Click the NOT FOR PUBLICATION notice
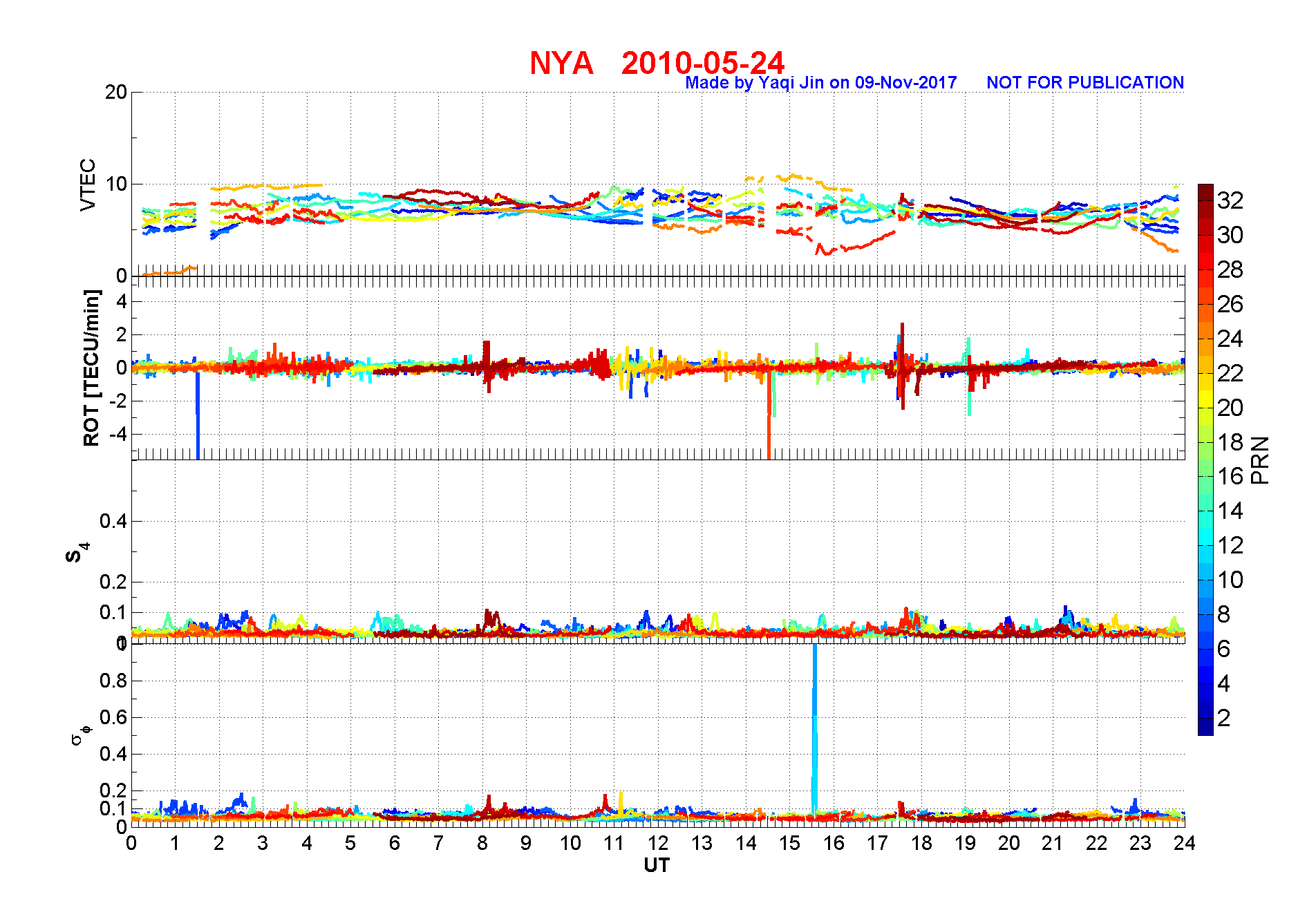This screenshot has width=1316, height=919. [x=1085, y=83]
